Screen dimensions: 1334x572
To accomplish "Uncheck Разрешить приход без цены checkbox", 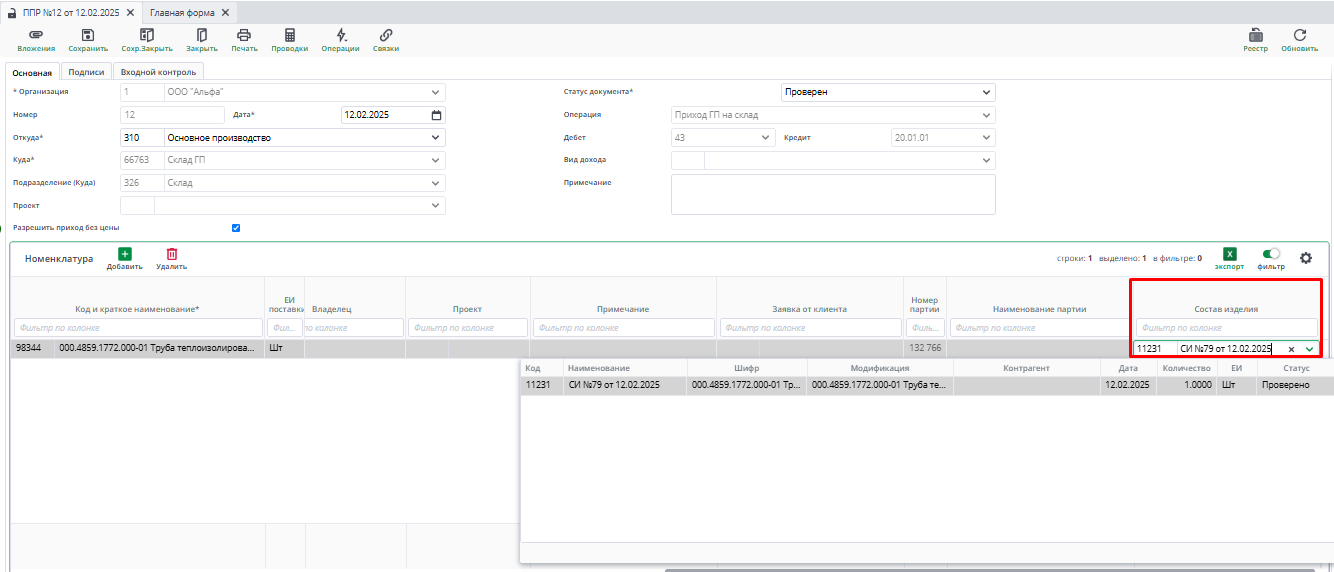I will (x=236, y=228).
